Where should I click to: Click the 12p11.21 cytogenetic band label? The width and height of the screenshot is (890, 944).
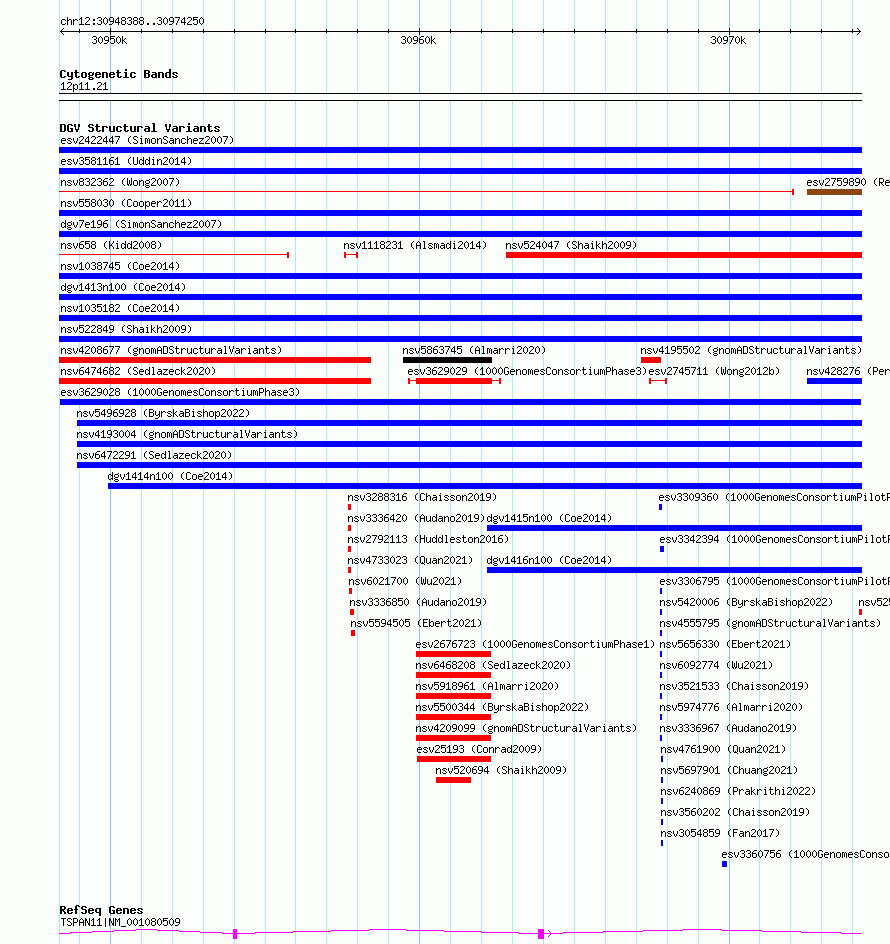(x=84, y=87)
